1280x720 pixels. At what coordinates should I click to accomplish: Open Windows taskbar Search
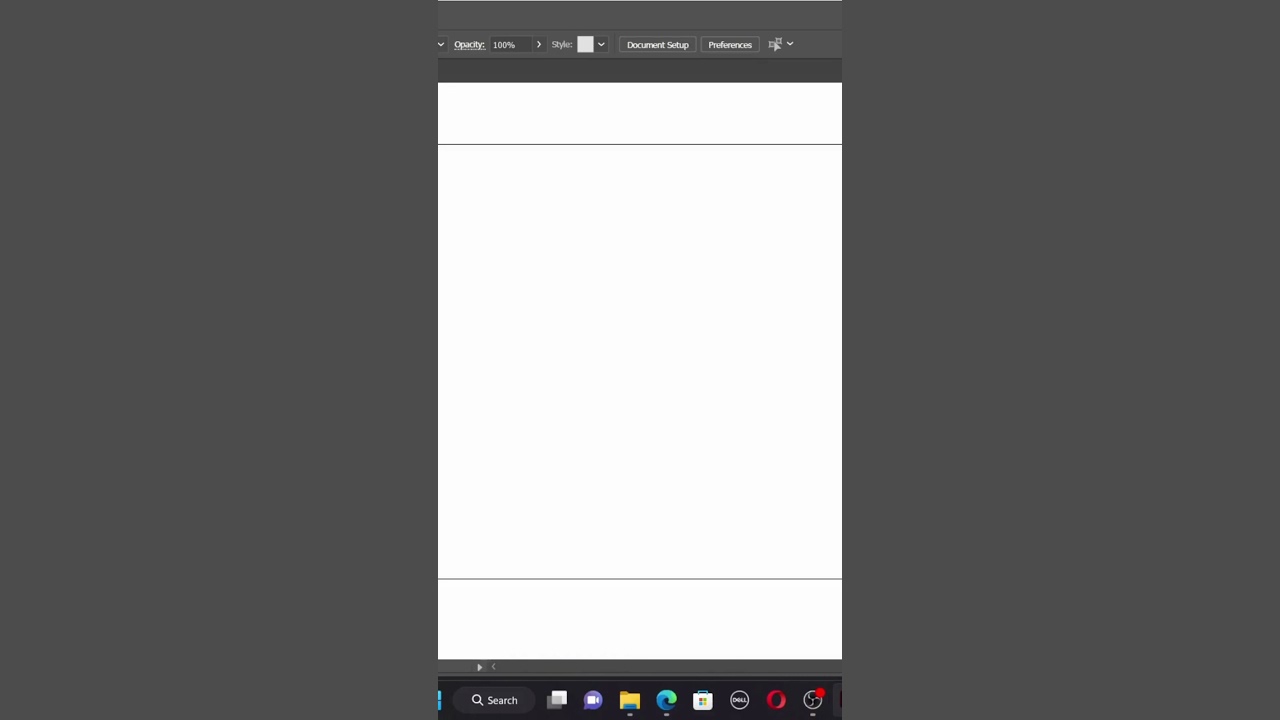pyautogui.click(x=495, y=700)
